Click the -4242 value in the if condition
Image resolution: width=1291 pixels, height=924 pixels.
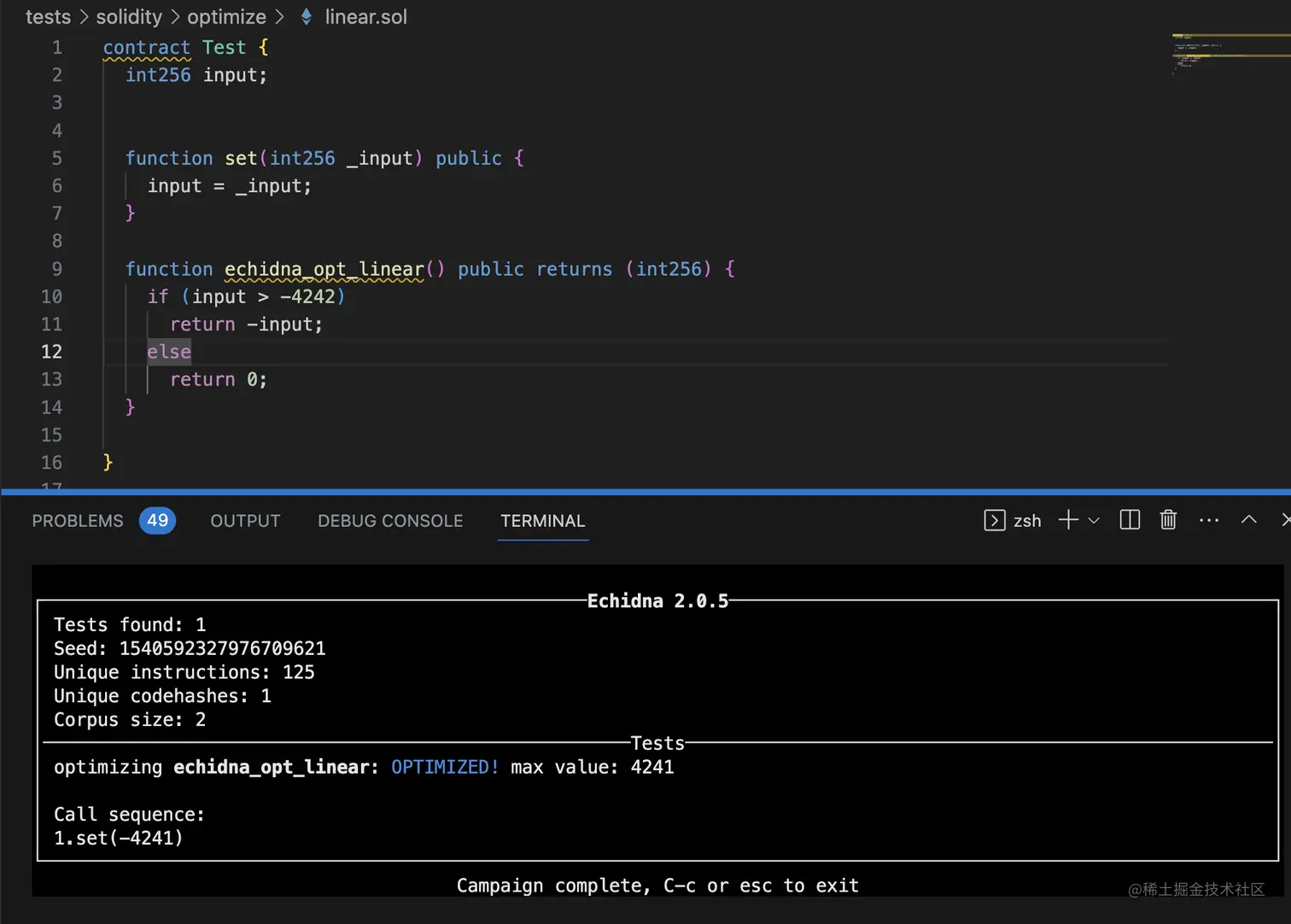coord(307,296)
